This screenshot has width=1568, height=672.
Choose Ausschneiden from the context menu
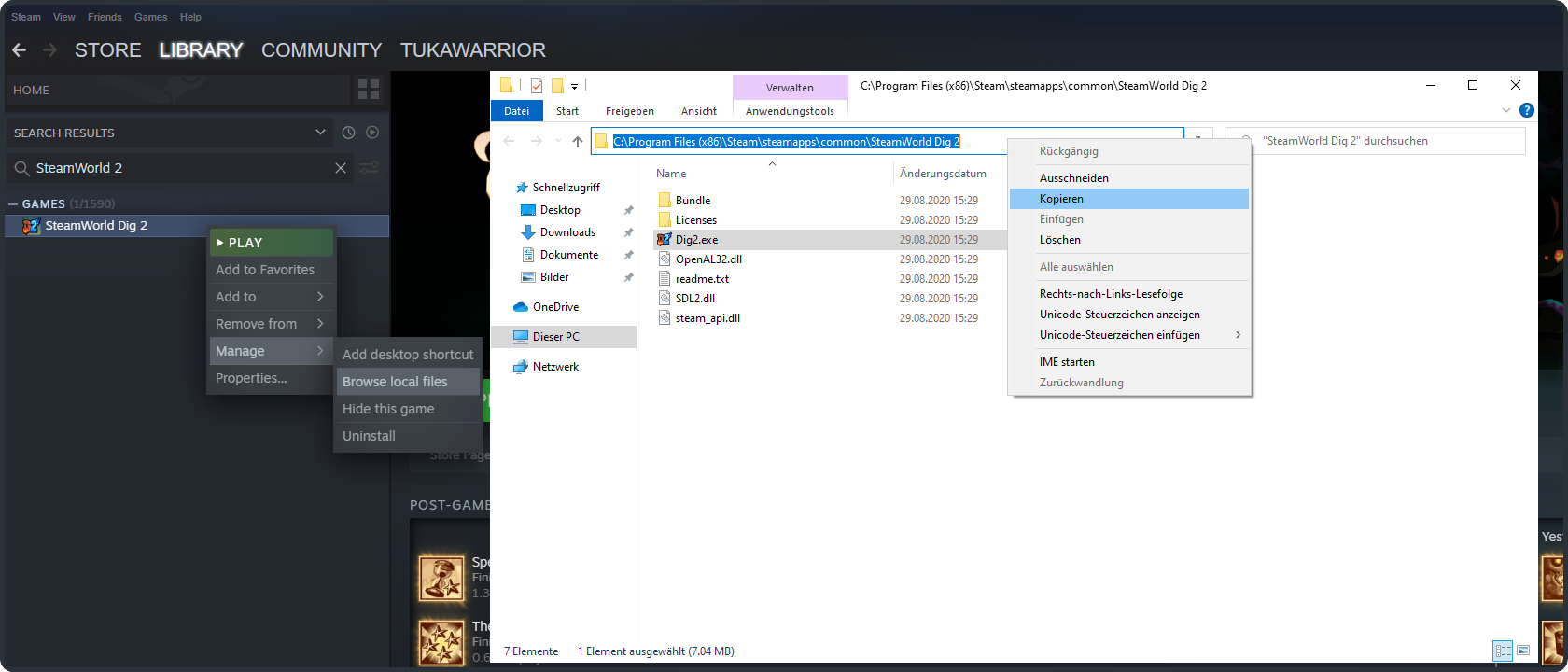tap(1129, 178)
